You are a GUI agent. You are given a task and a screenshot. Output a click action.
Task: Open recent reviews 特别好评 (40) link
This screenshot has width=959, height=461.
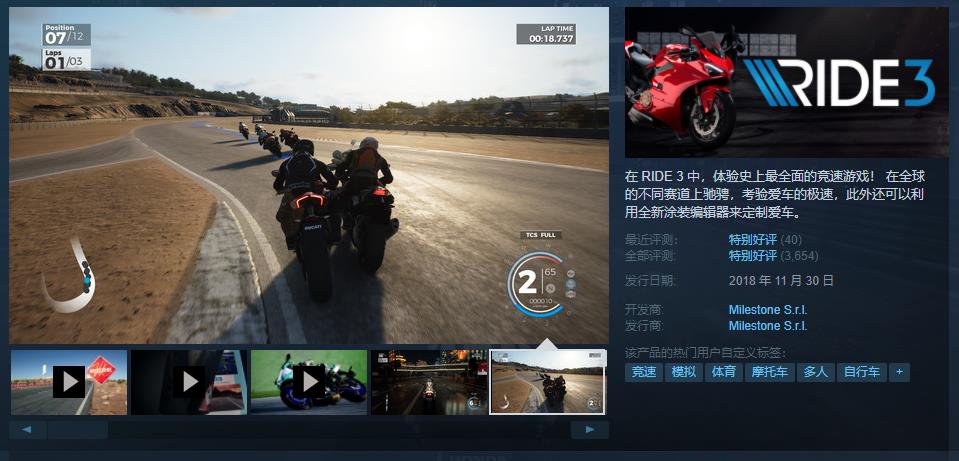pyautogui.click(x=765, y=240)
